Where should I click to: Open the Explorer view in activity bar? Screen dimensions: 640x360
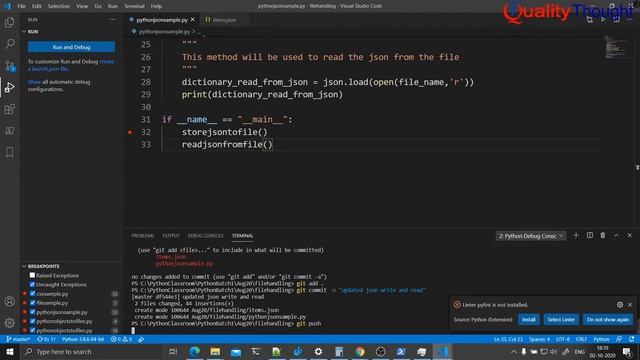(9, 22)
